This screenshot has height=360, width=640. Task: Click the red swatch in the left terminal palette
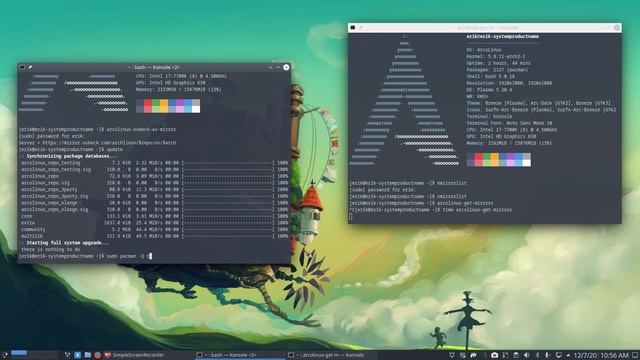click(x=148, y=106)
